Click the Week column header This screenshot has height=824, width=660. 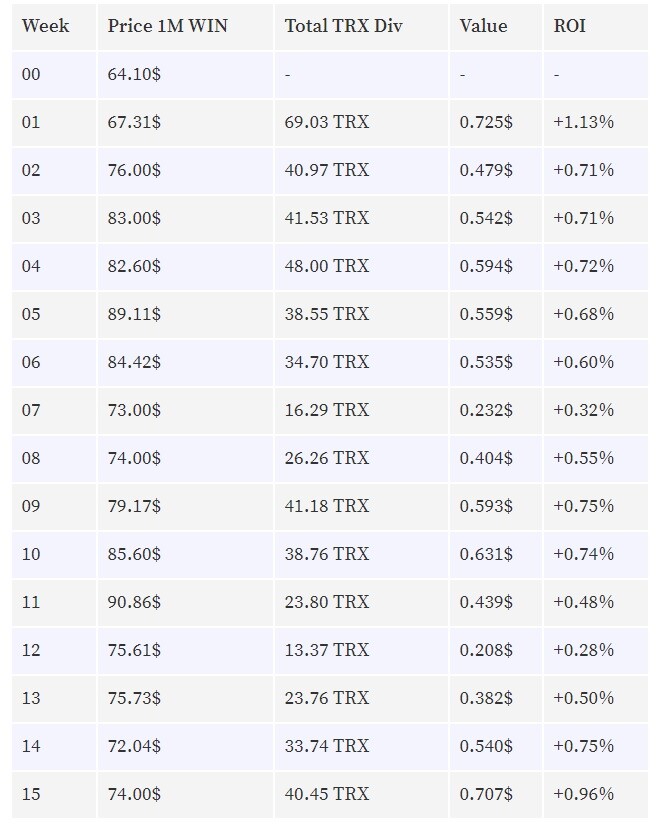(45, 26)
